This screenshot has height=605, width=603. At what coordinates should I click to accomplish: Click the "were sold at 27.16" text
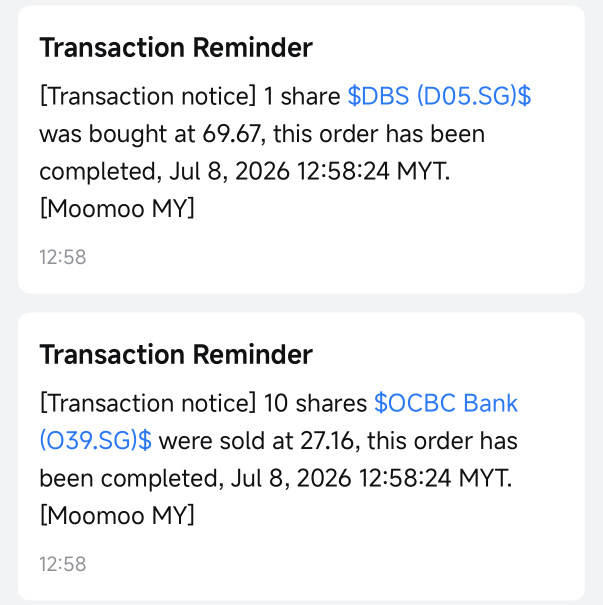click(256, 441)
